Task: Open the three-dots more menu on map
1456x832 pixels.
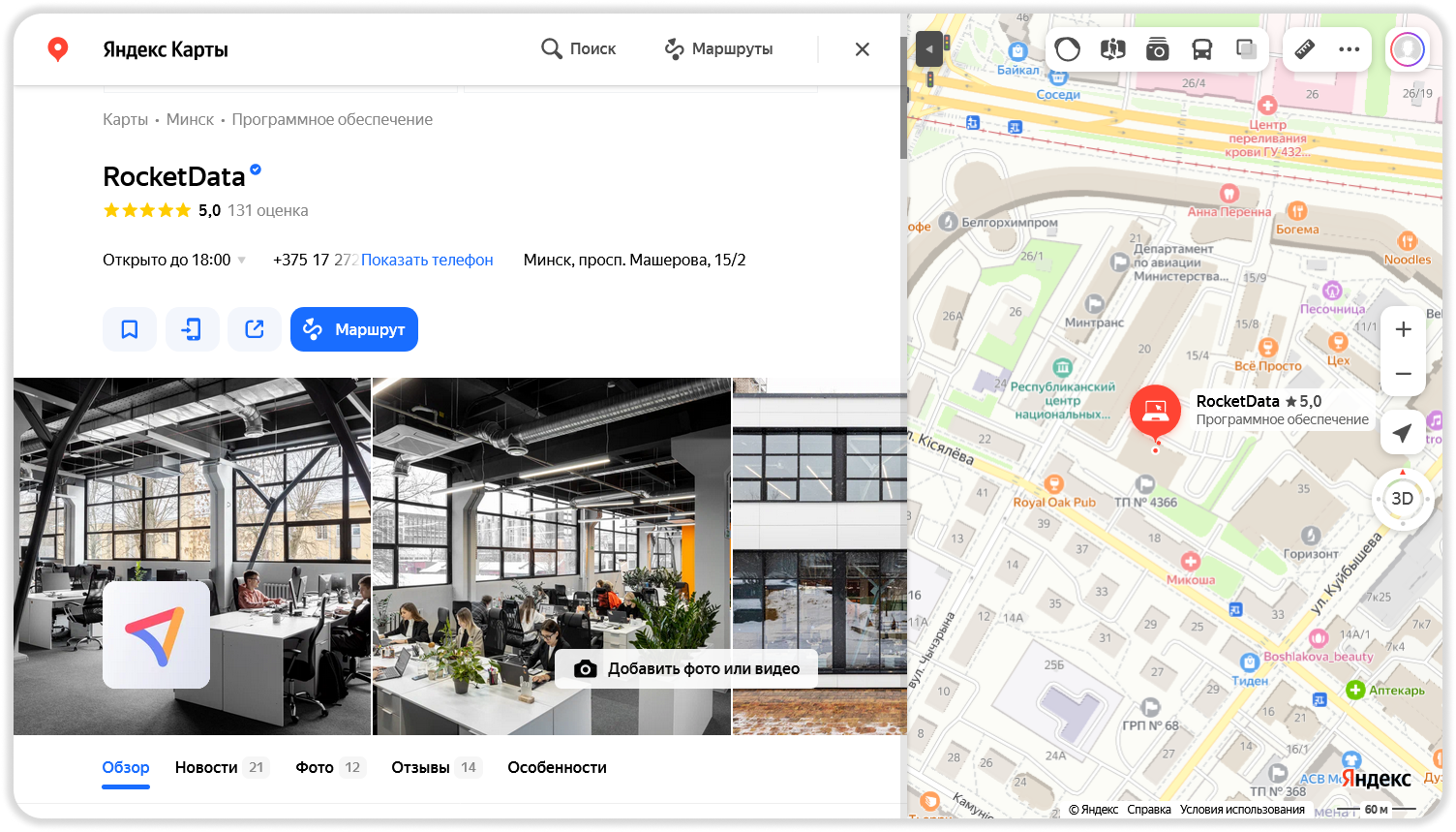Action: click(1350, 48)
